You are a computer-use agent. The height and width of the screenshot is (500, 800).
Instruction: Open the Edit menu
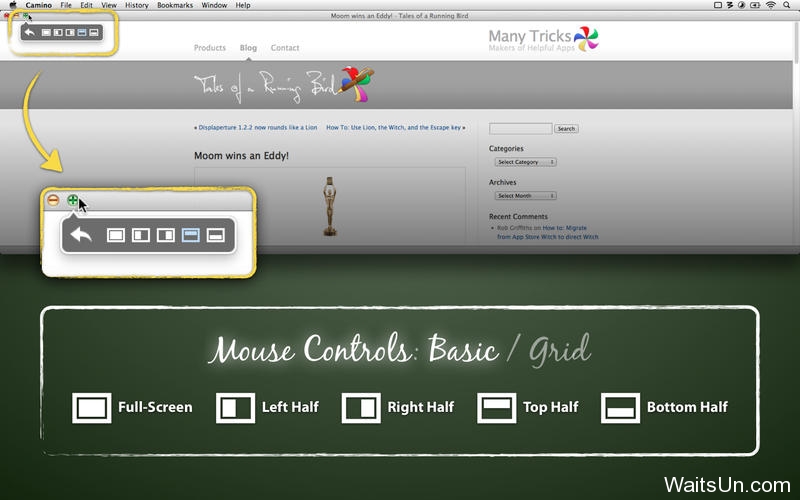(86, 5)
